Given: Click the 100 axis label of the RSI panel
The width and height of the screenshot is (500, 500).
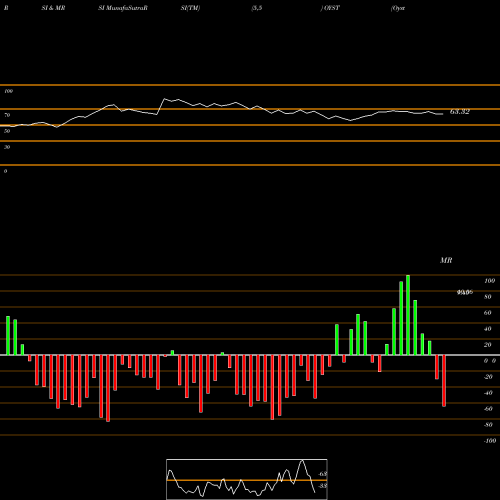Looking at the screenshot, I should pyautogui.click(x=8, y=91).
